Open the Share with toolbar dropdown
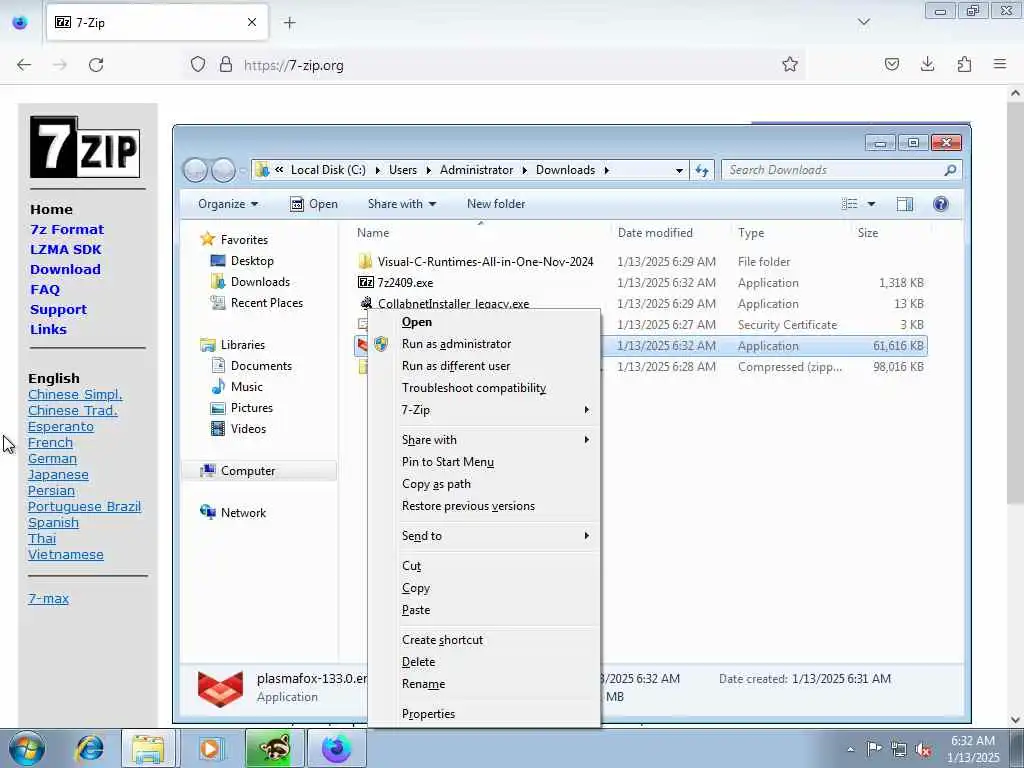 pos(402,204)
